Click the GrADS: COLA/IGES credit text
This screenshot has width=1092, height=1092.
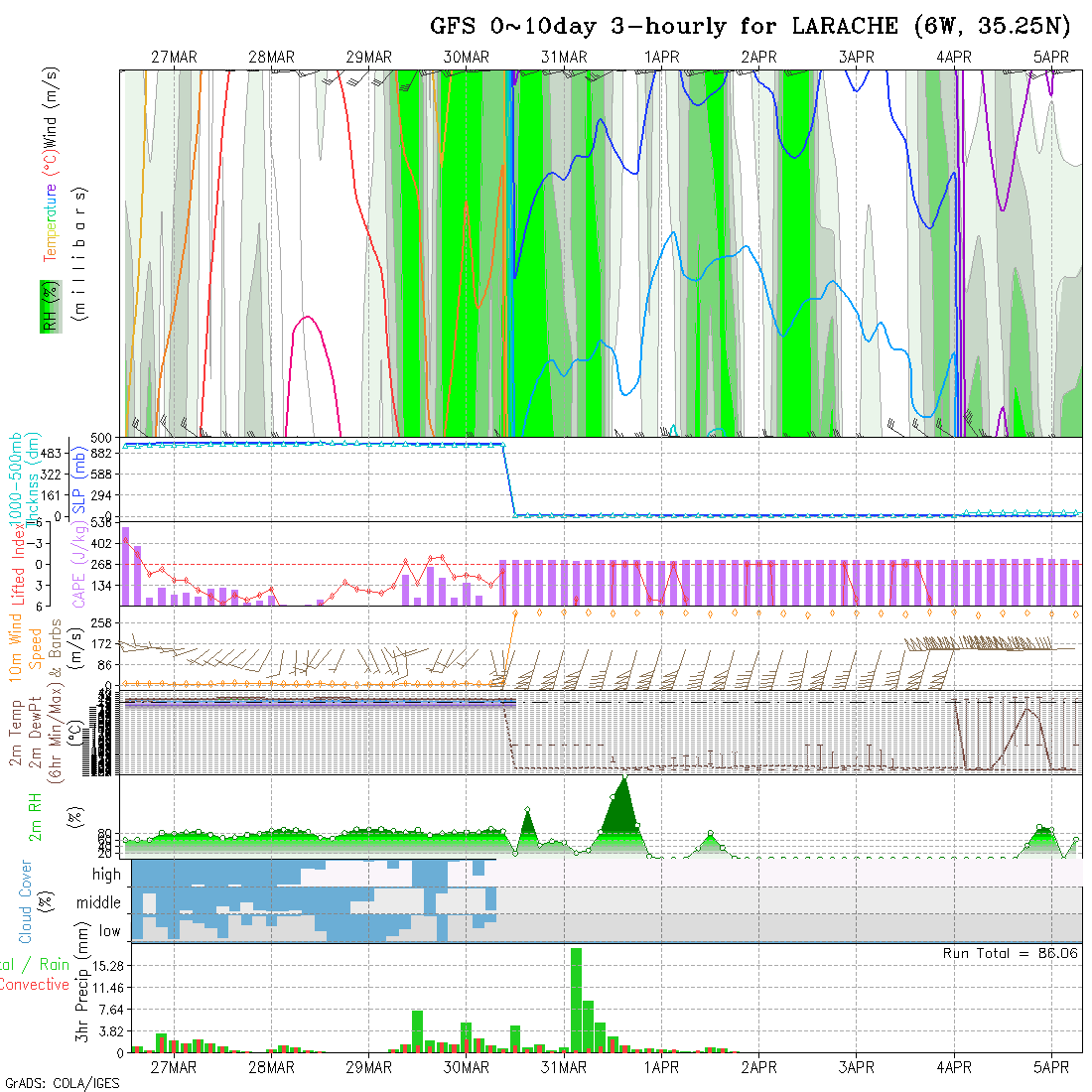tap(62, 1083)
